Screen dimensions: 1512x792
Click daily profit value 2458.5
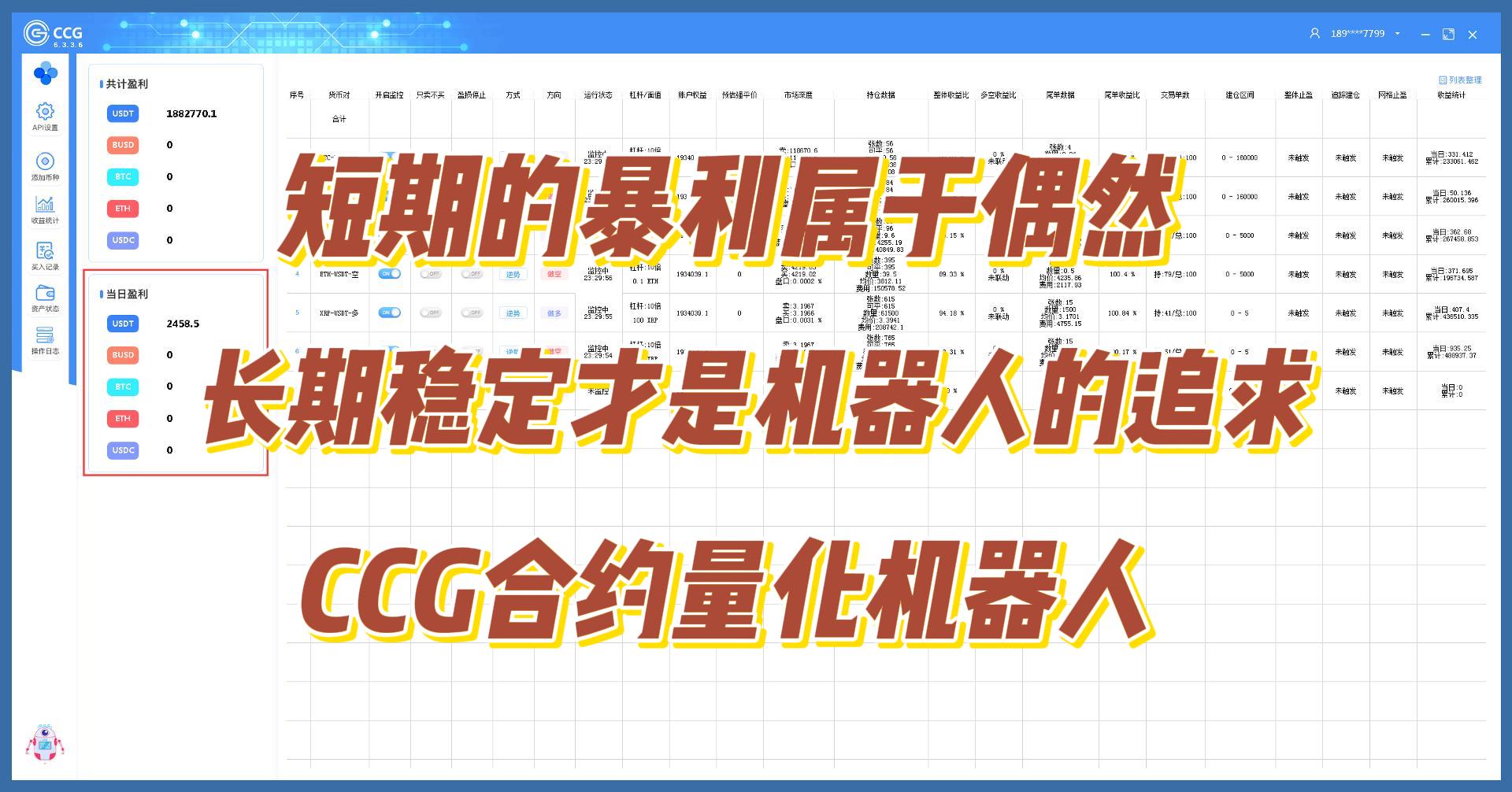[183, 324]
